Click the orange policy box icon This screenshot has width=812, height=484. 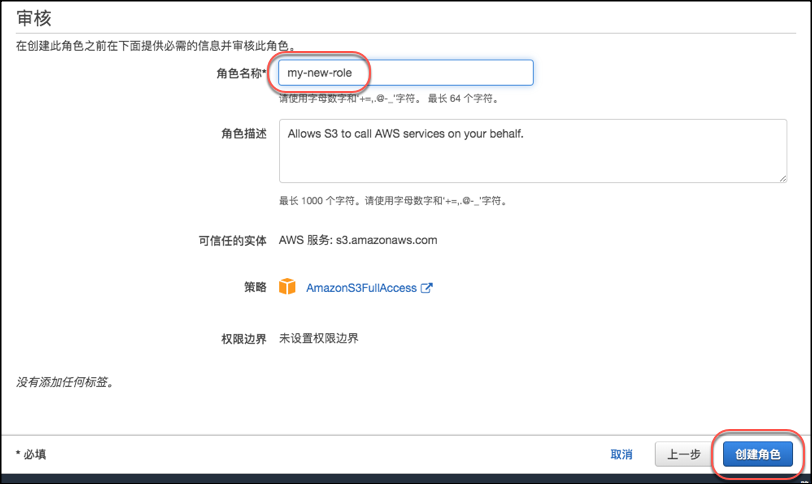(288, 287)
